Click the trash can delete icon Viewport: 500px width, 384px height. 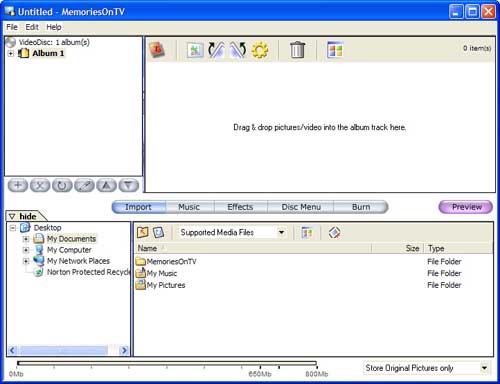point(297,50)
